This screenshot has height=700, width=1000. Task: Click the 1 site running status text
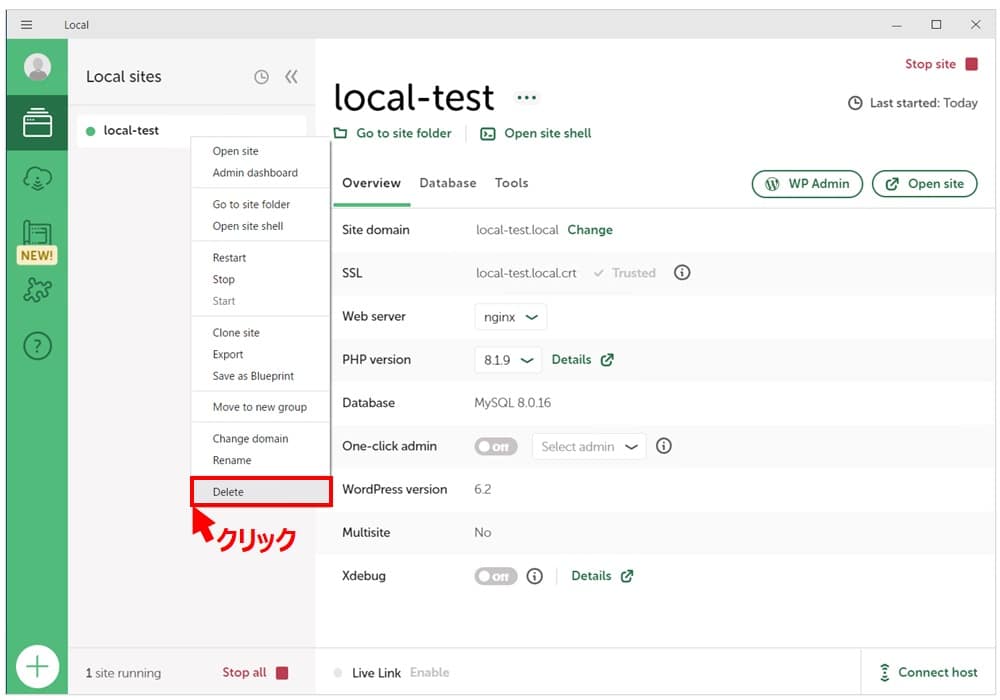click(x=123, y=673)
